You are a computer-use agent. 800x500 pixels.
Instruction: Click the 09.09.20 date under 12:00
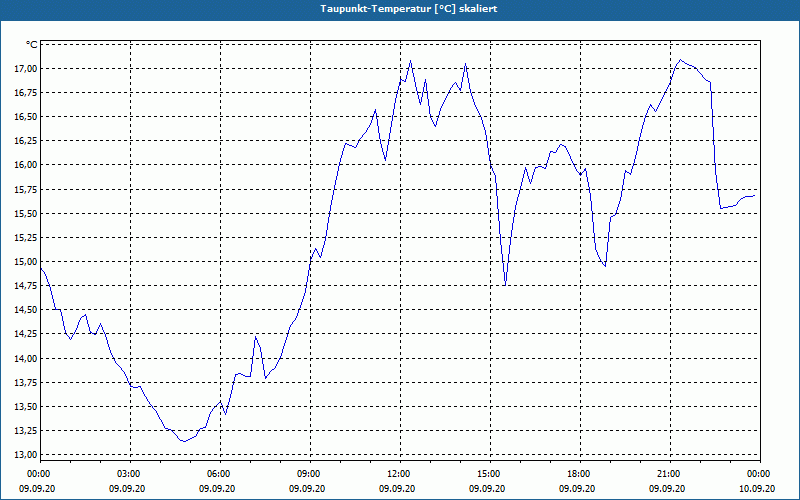[x=397, y=488]
